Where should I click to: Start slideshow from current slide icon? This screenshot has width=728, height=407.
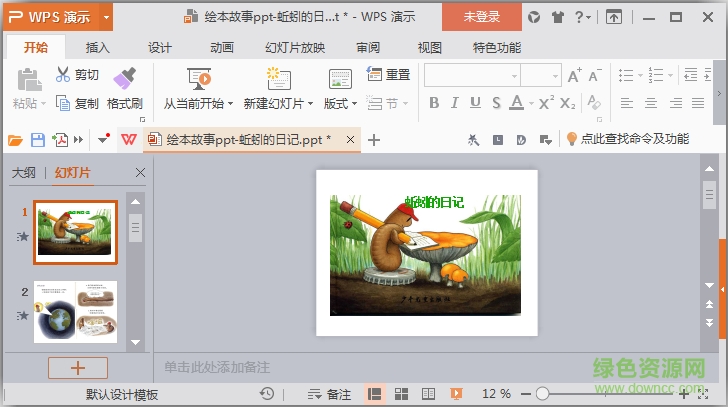(199, 78)
